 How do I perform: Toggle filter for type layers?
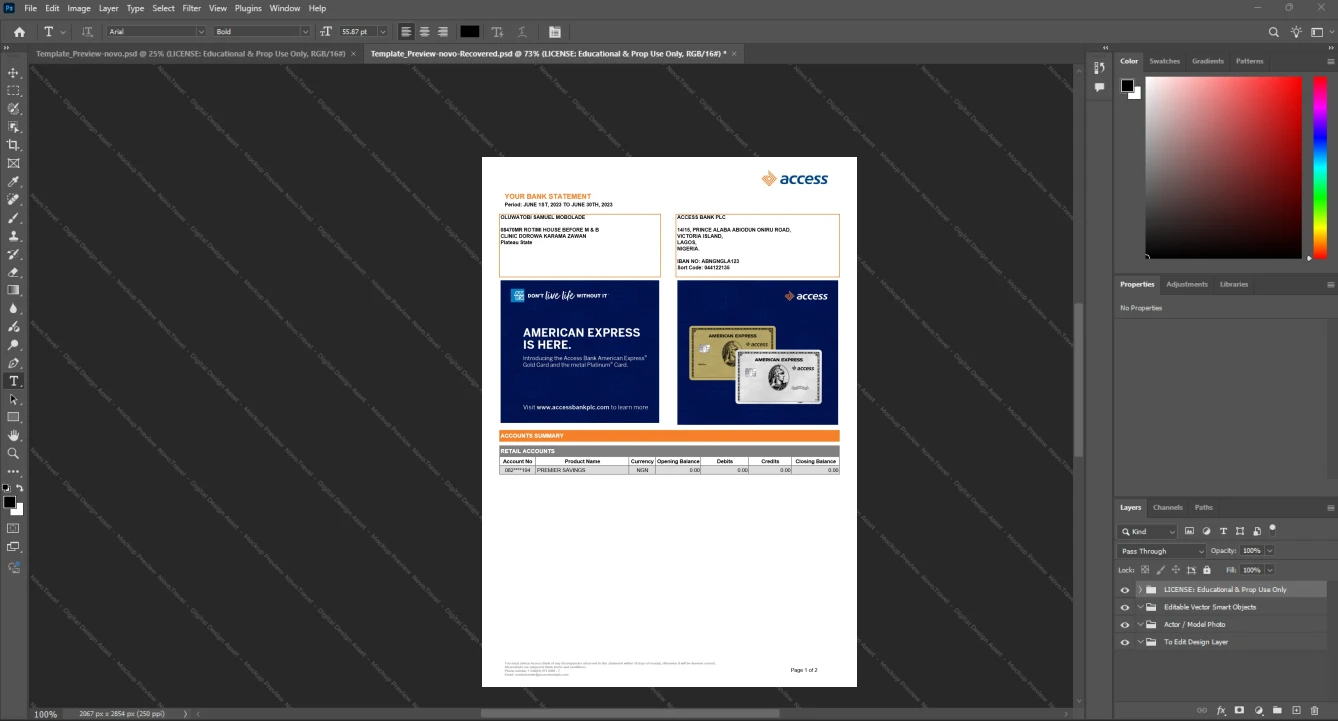1223,531
